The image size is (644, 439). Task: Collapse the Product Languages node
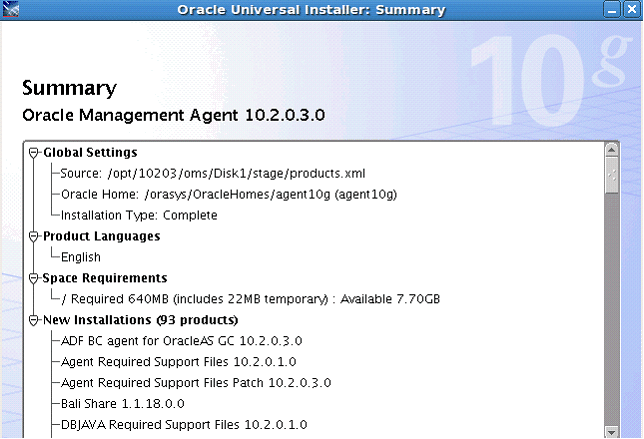tap(34, 237)
